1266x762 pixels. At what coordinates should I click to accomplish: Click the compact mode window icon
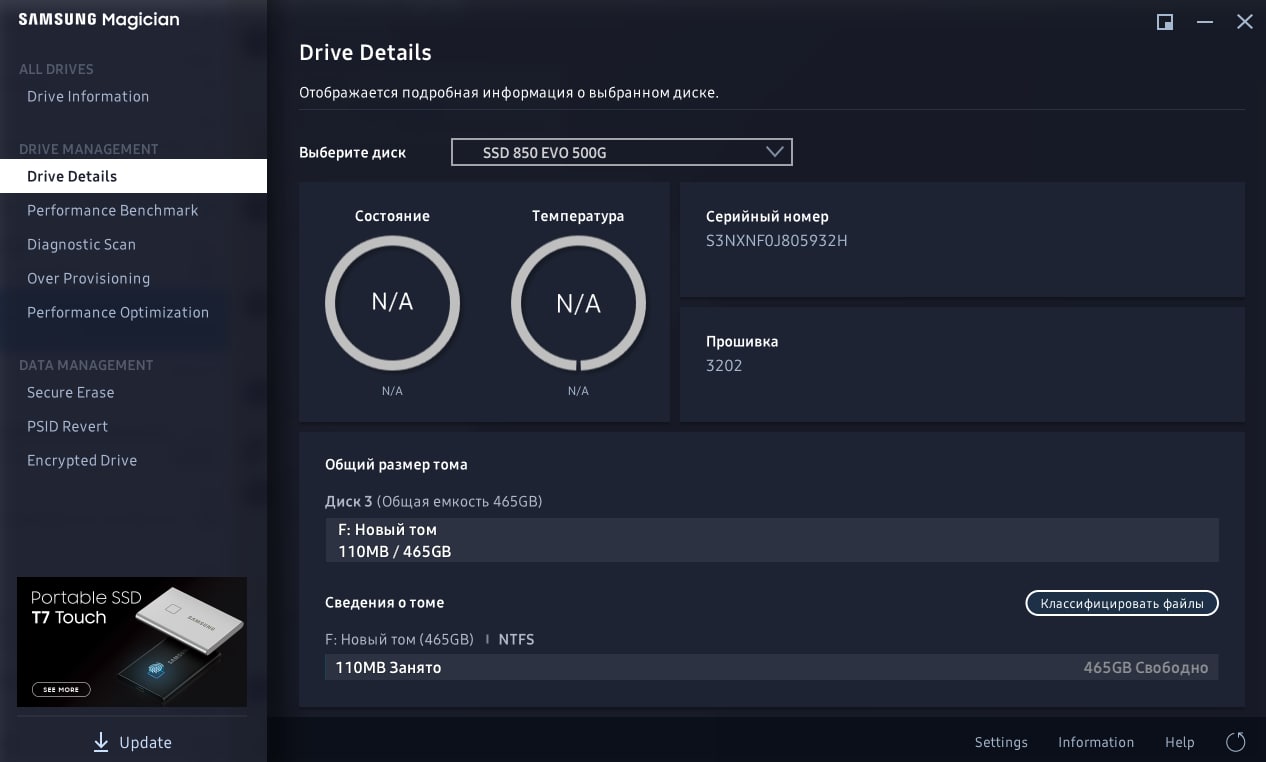coord(1165,22)
